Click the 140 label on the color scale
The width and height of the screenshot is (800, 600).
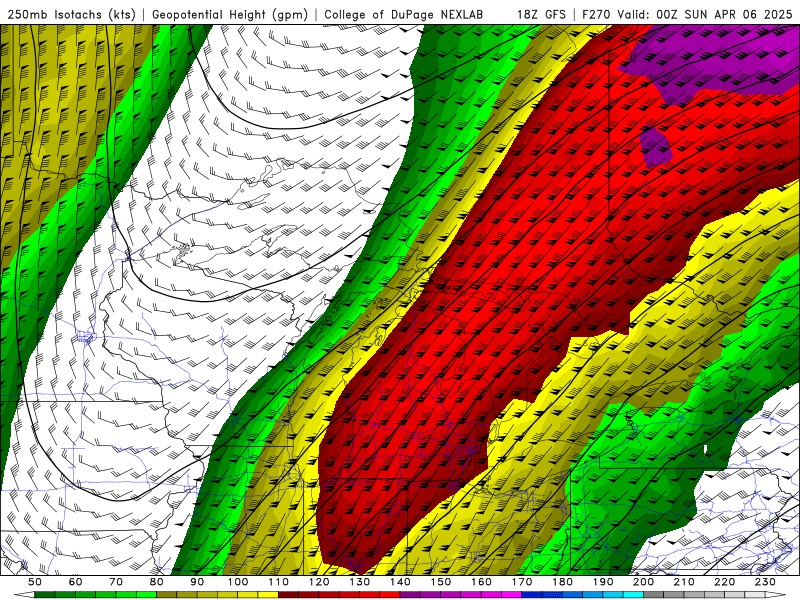point(400,582)
